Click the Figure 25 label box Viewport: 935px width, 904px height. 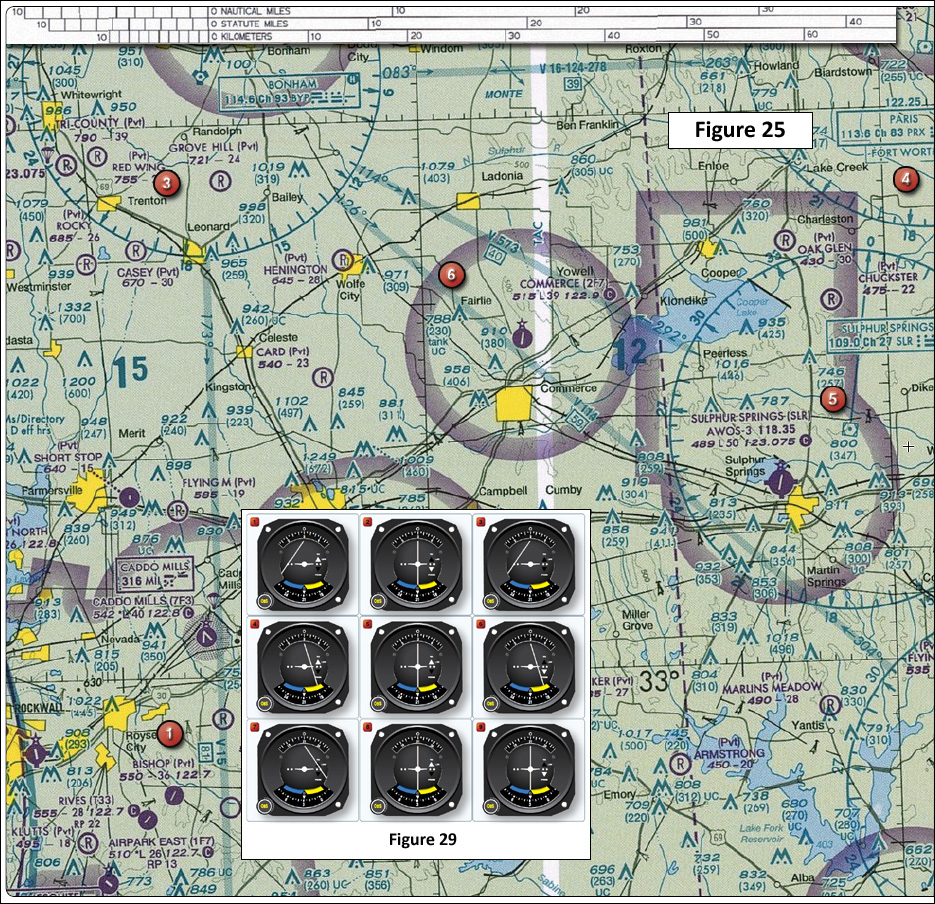click(739, 130)
